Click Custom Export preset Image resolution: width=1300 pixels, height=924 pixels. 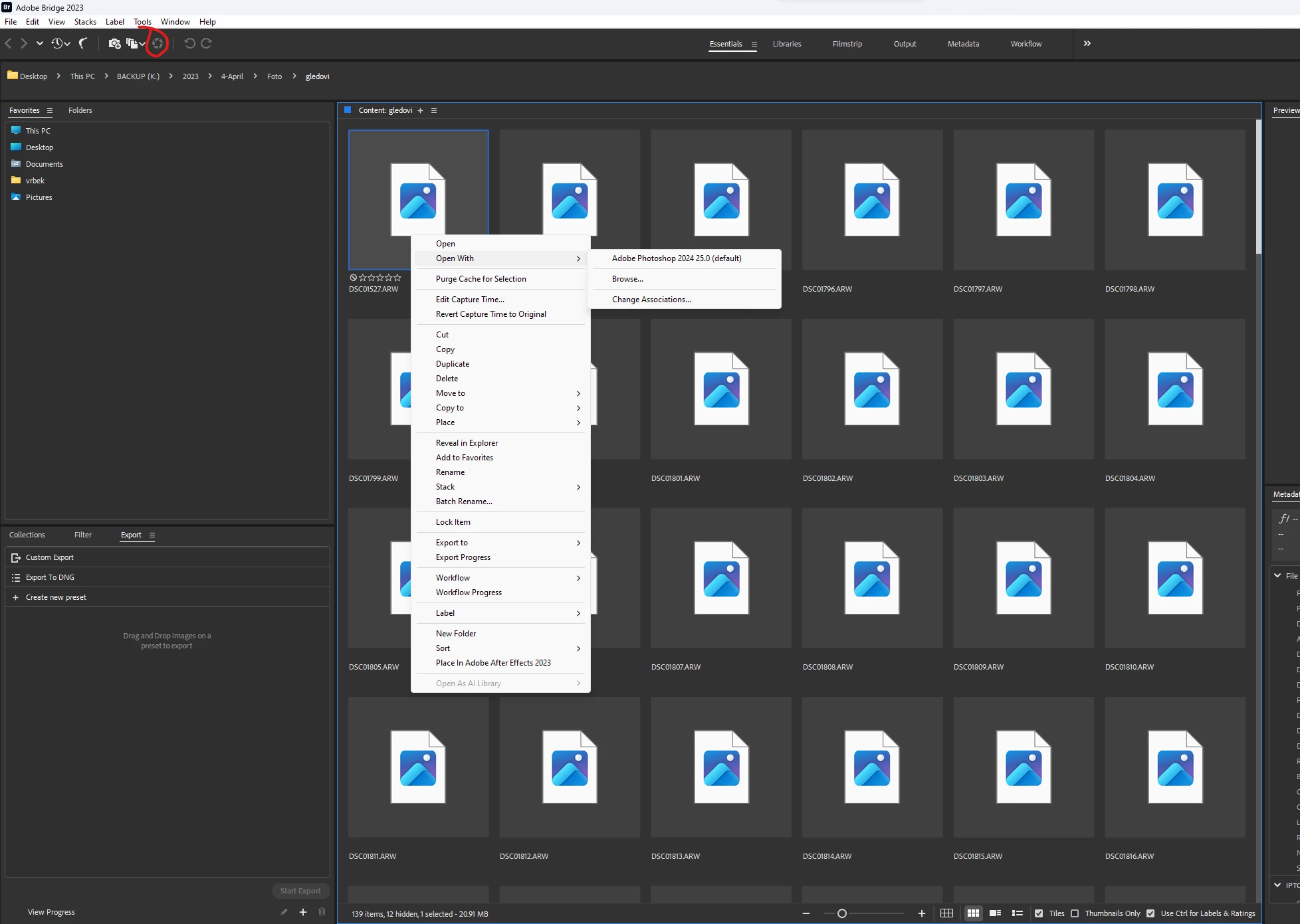(50, 557)
